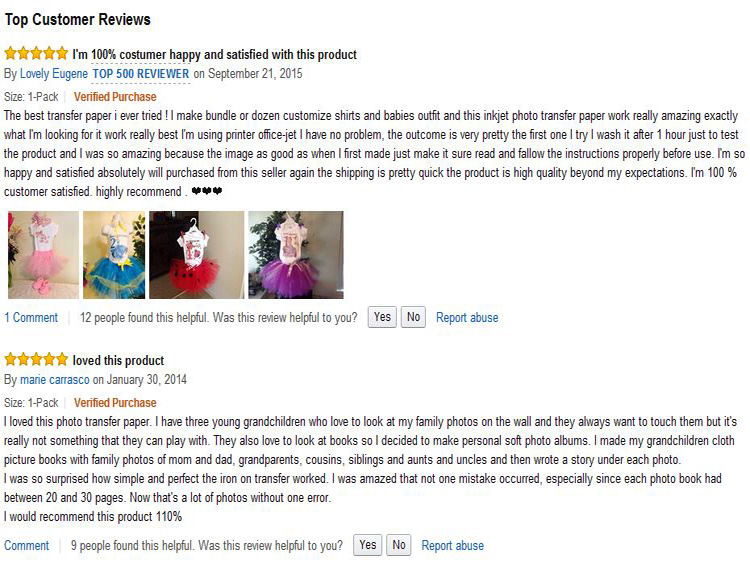
Task: Open the purple tutu outfit photo
Action: click(295, 255)
